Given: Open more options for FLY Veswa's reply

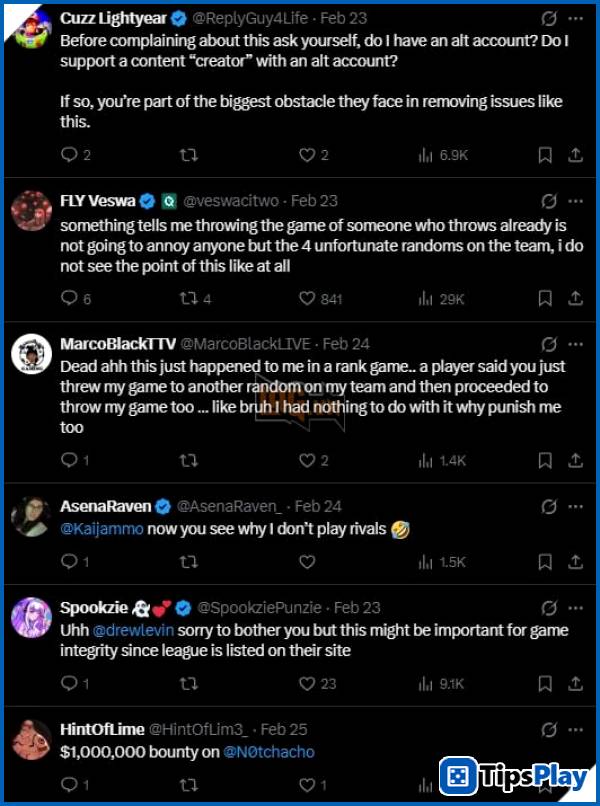Looking at the screenshot, I should point(575,198).
